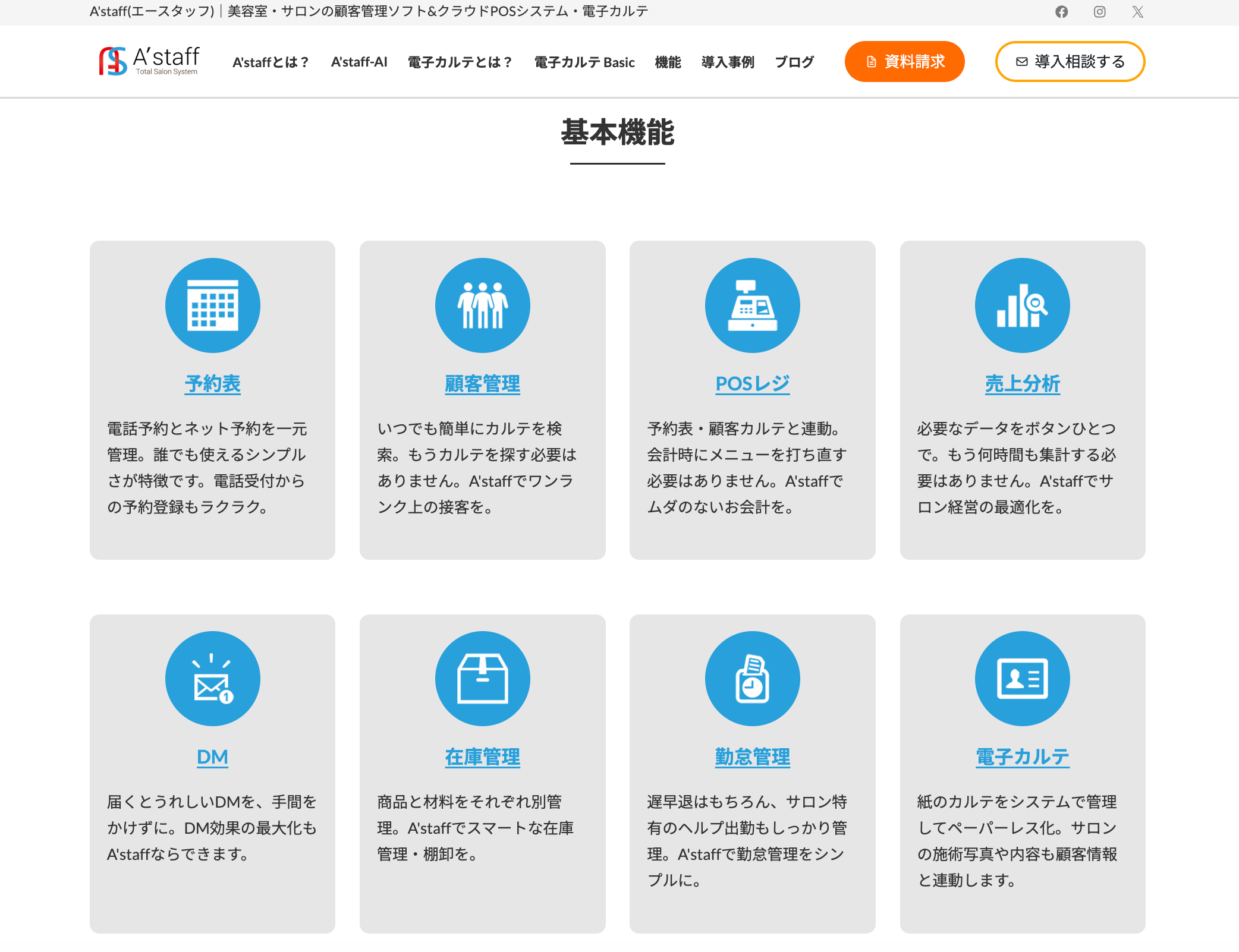Screen dimensions: 1239x952
Task: Open the 導入事例 menu item
Action: coord(728,62)
